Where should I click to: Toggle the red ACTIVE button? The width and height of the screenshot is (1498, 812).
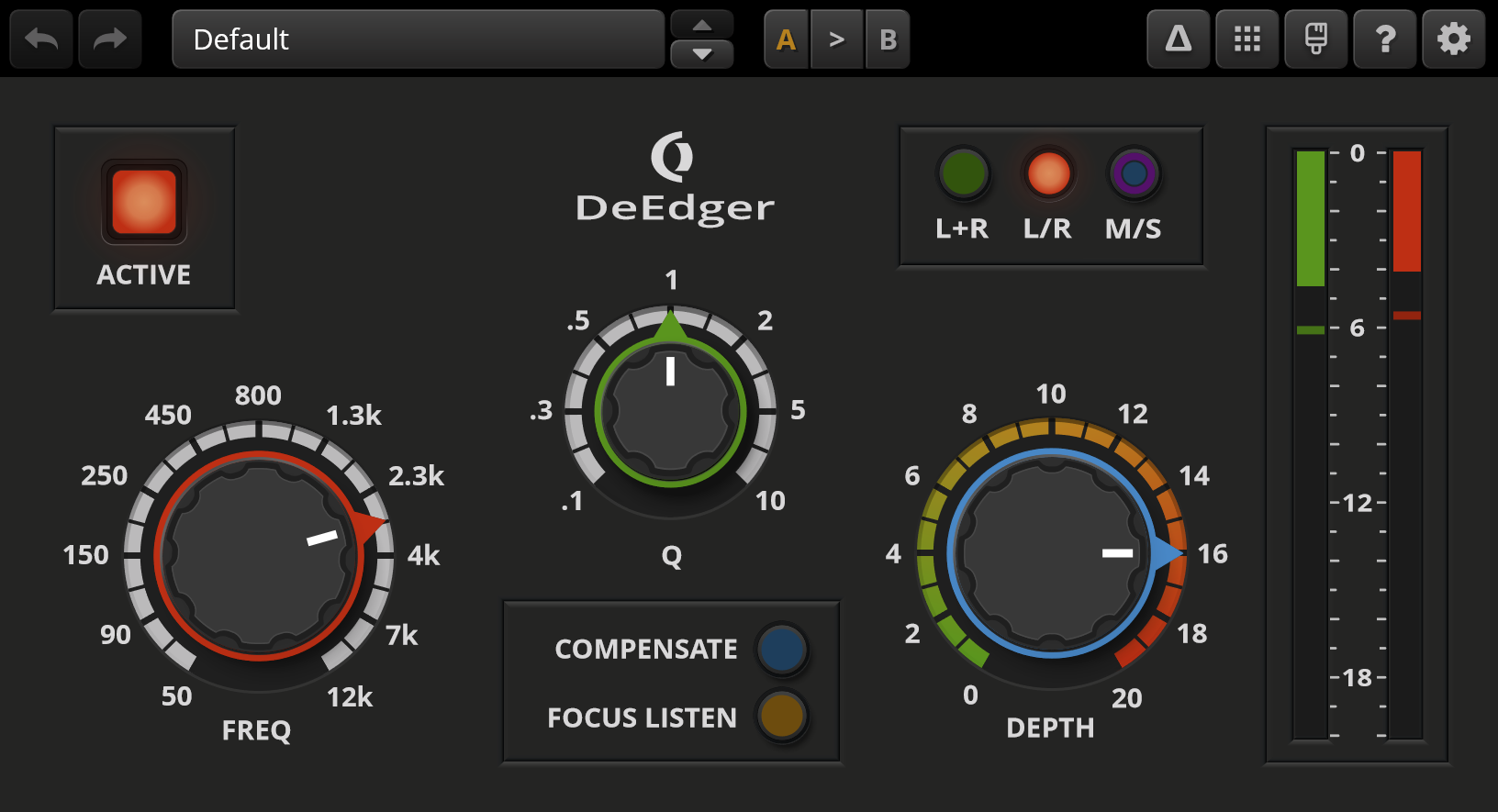[x=144, y=202]
